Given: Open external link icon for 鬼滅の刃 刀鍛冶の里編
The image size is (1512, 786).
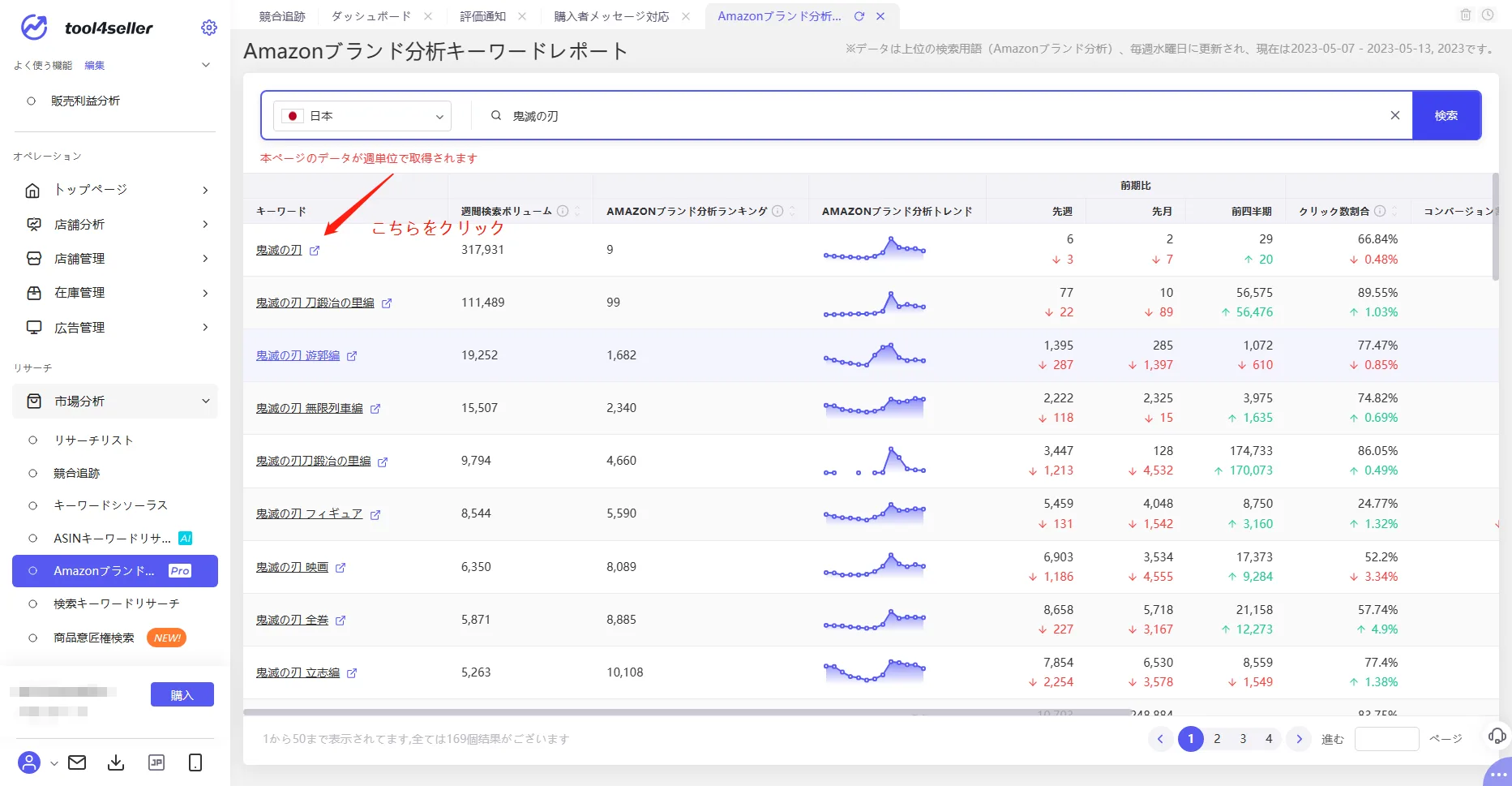Looking at the screenshot, I should click(387, 303).
